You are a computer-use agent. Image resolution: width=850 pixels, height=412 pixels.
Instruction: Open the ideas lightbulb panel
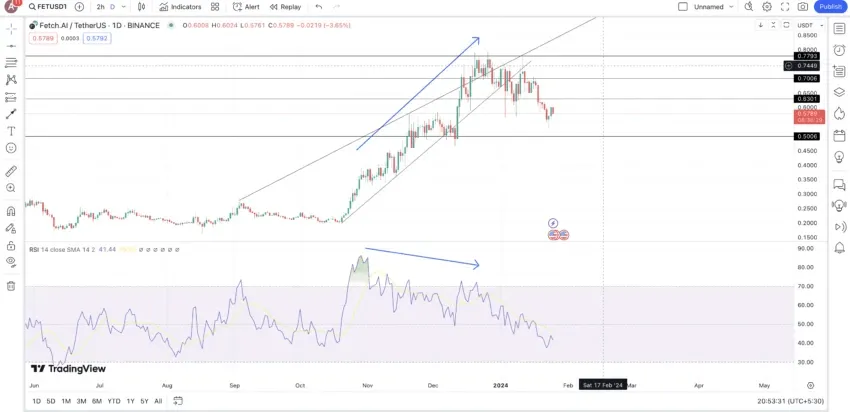(x=839, y=157)
